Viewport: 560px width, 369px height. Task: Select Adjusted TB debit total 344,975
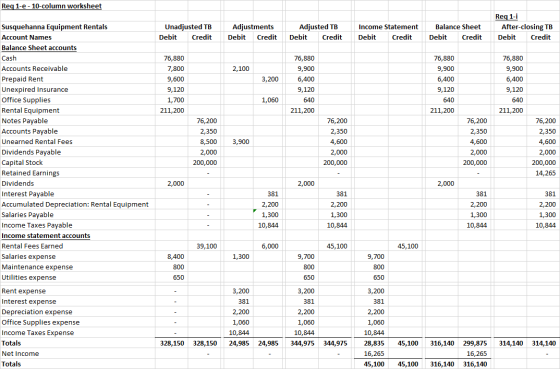pos(302,343)
